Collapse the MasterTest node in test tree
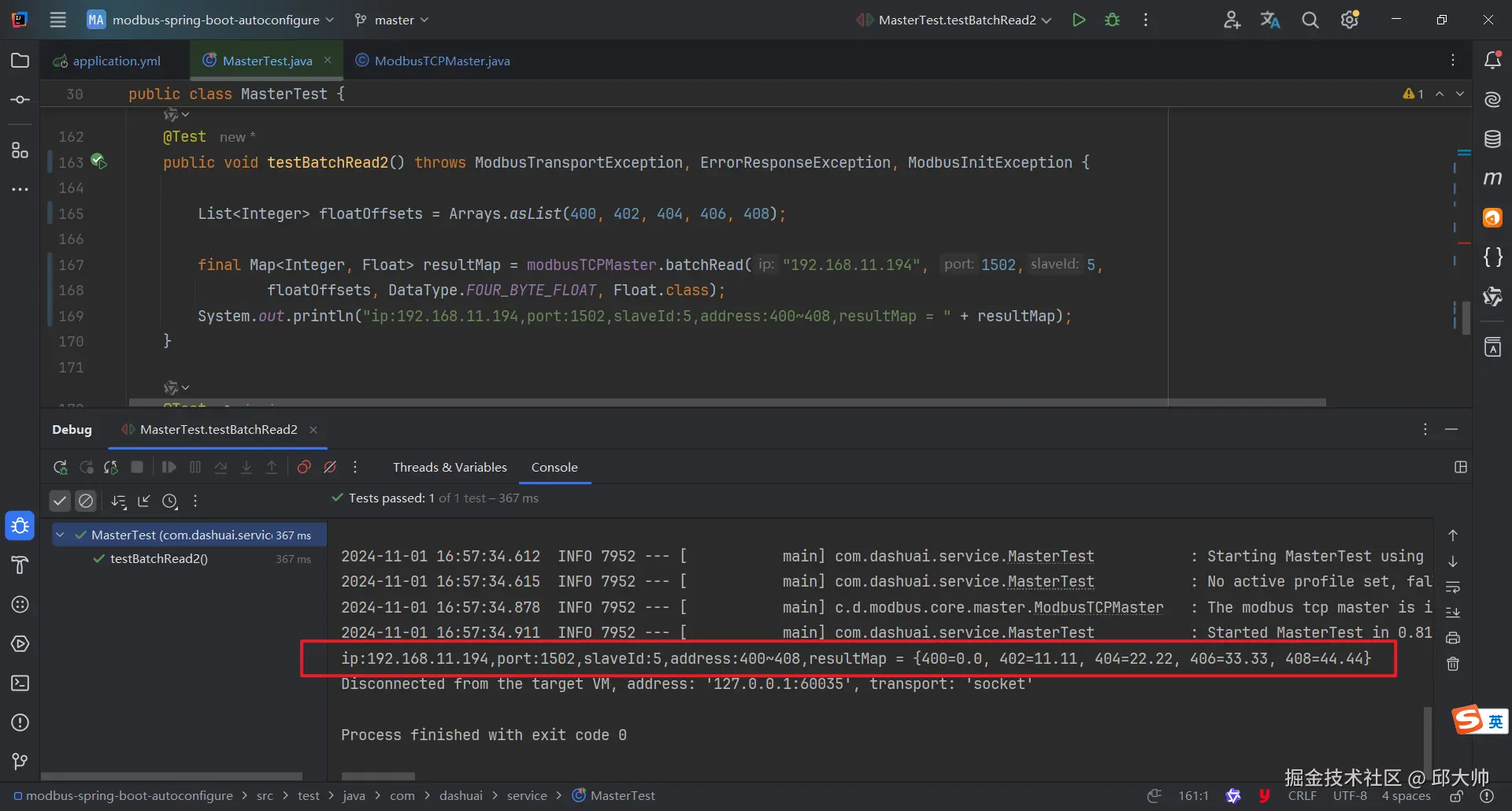The height and width of the screenshot is (811, 1512). coord(60,535)
